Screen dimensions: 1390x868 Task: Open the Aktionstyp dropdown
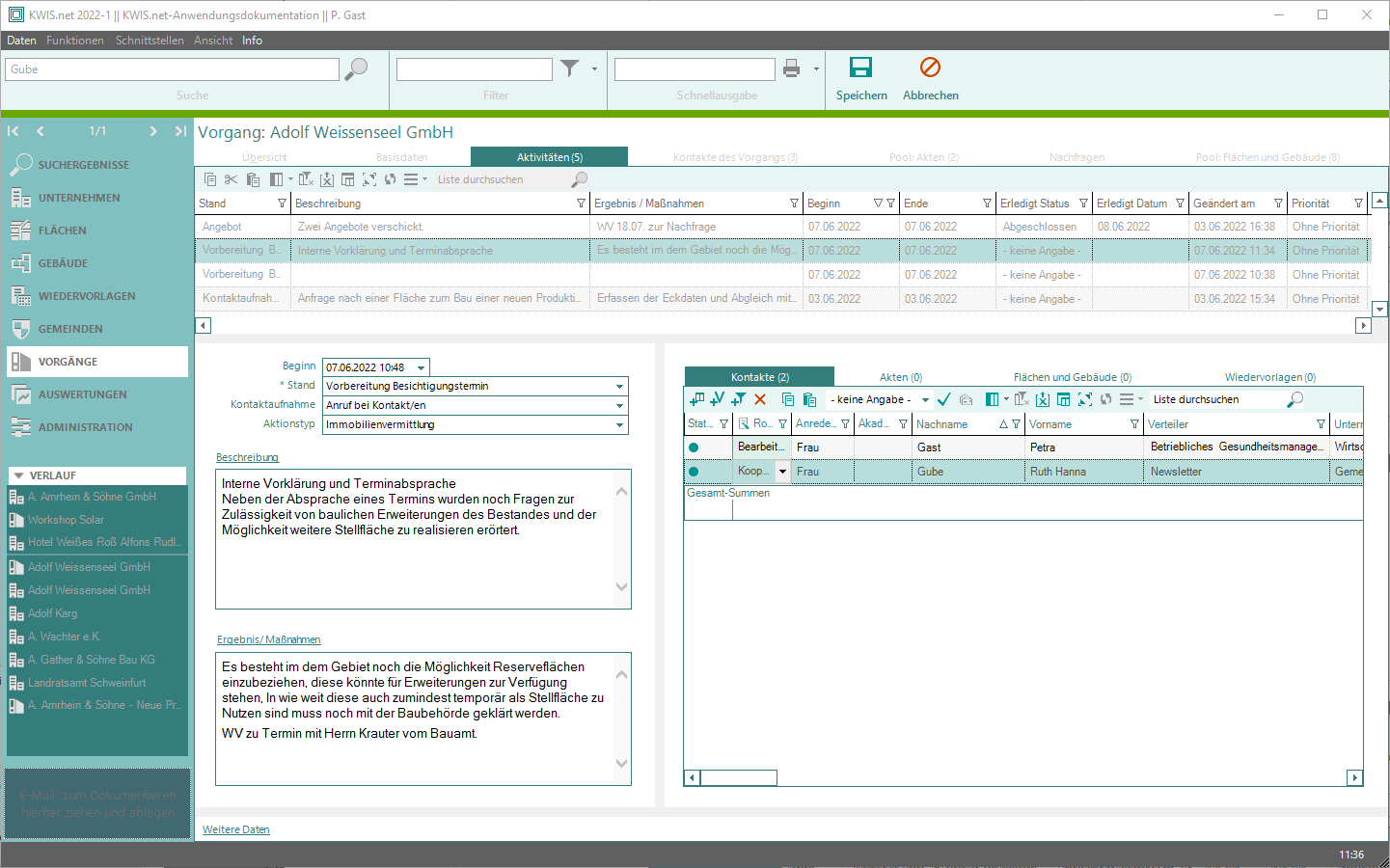(x=619, y=424)
